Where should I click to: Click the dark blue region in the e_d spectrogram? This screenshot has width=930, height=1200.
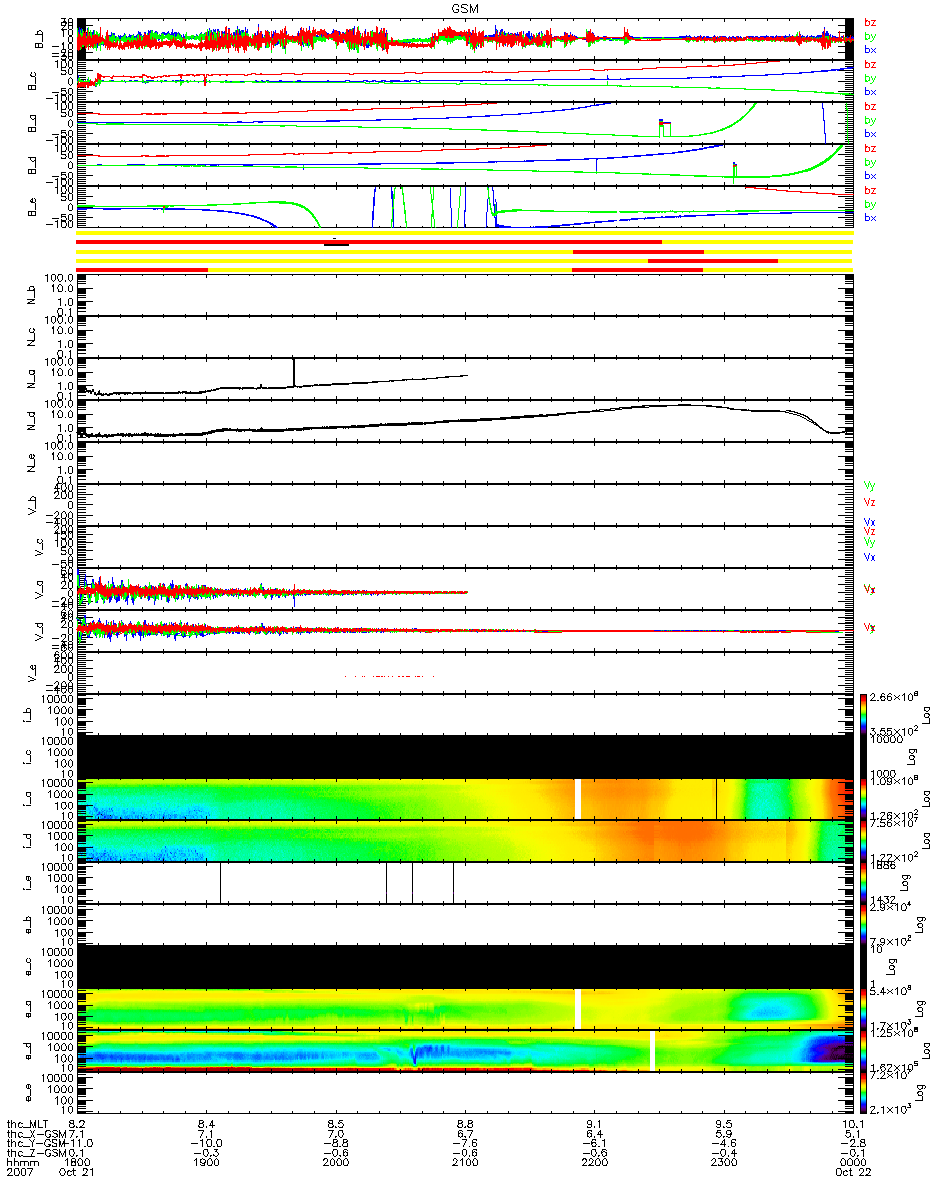[828, 1048]
